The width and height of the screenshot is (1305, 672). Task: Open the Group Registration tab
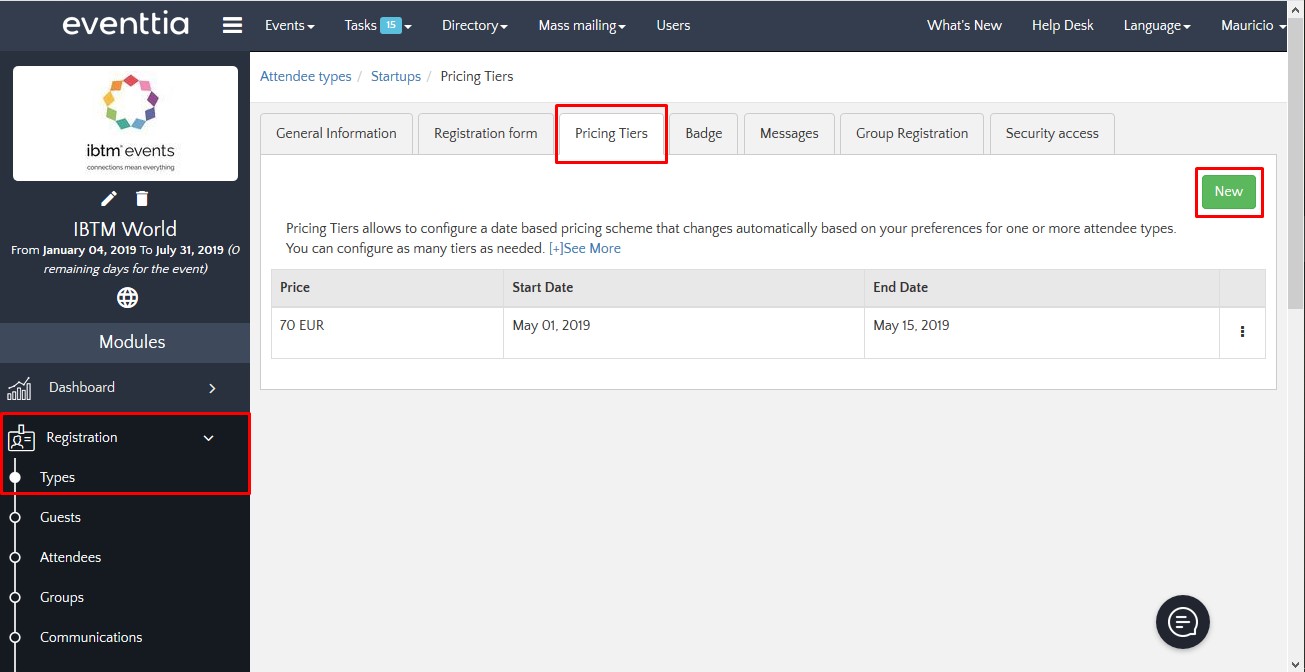(x=911, y=134)
